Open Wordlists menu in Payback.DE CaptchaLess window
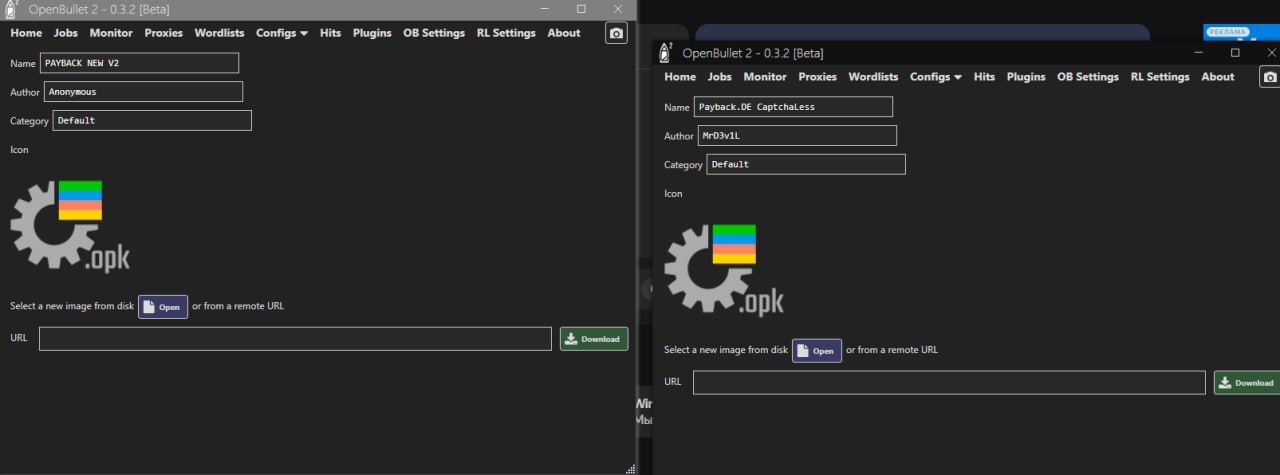 tap(873, 77)
